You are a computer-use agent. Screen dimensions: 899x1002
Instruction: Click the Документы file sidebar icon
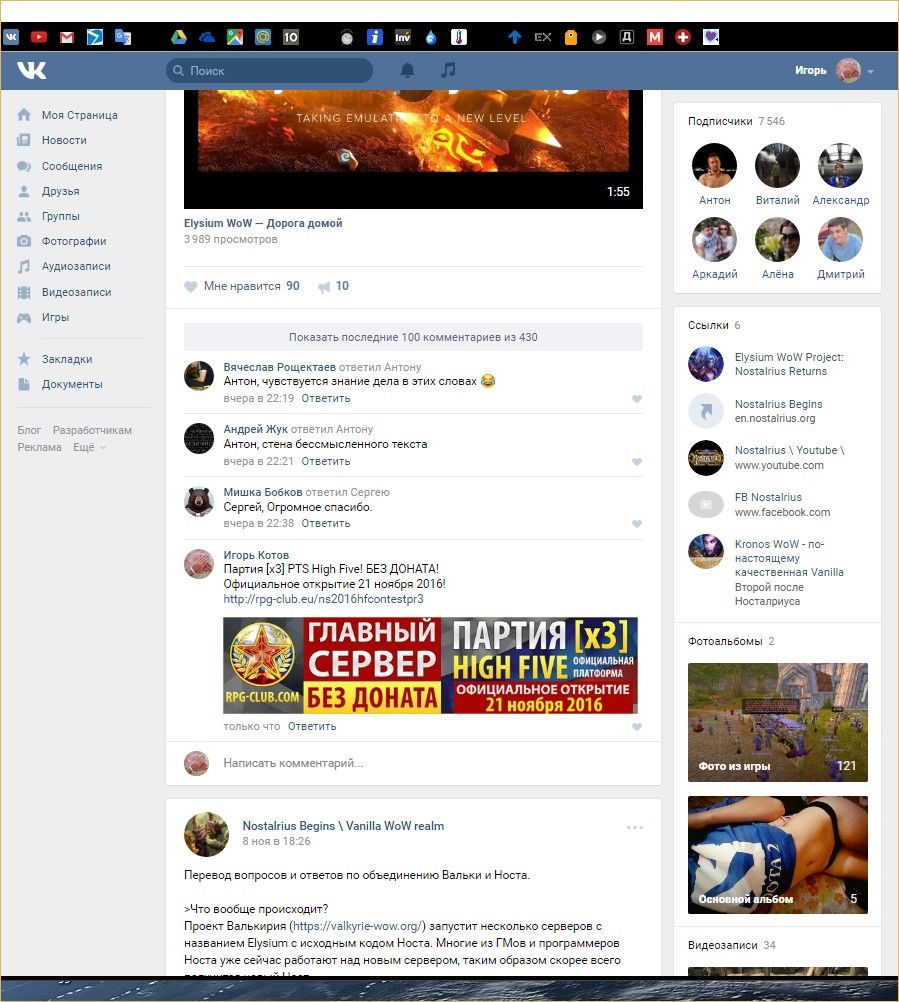tap(24, 384)
